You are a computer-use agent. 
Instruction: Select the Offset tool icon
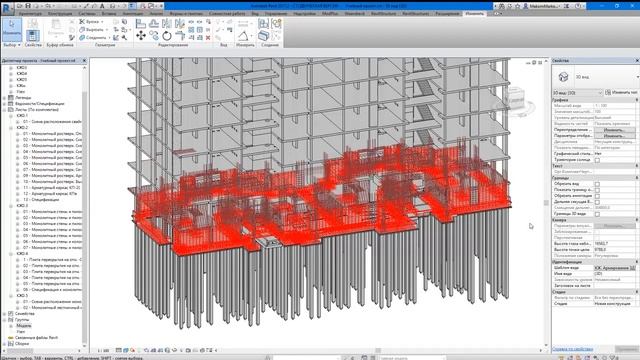154,24
